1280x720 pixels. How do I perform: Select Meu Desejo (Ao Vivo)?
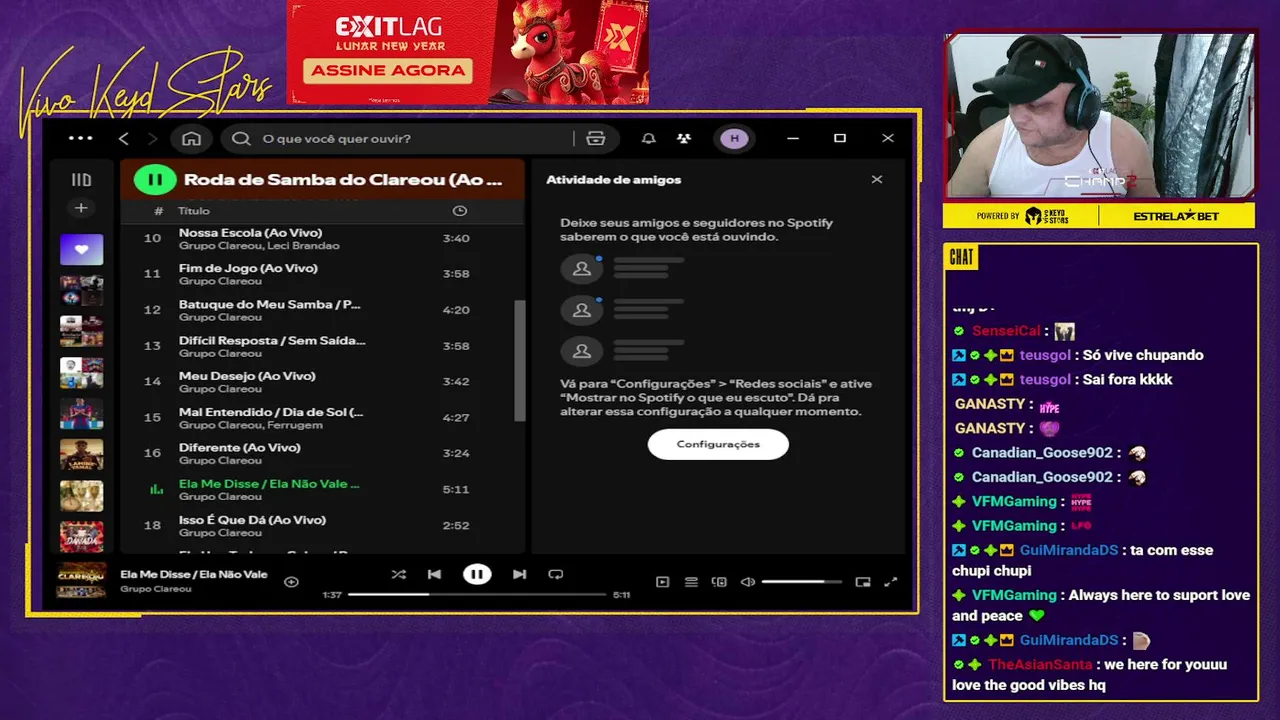pos(322,381)
